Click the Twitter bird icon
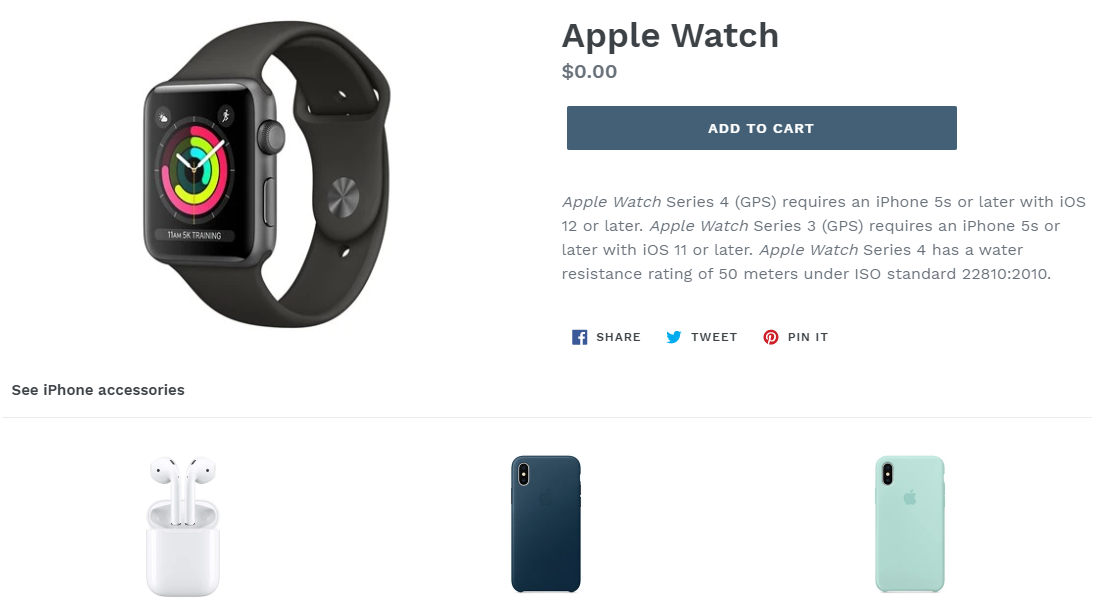 click(x=673, y=337)
